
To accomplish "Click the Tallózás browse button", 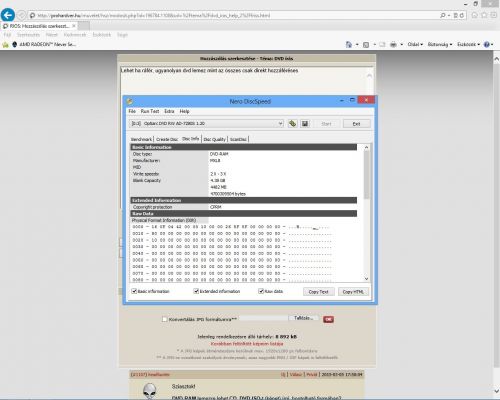I will 303,318.
